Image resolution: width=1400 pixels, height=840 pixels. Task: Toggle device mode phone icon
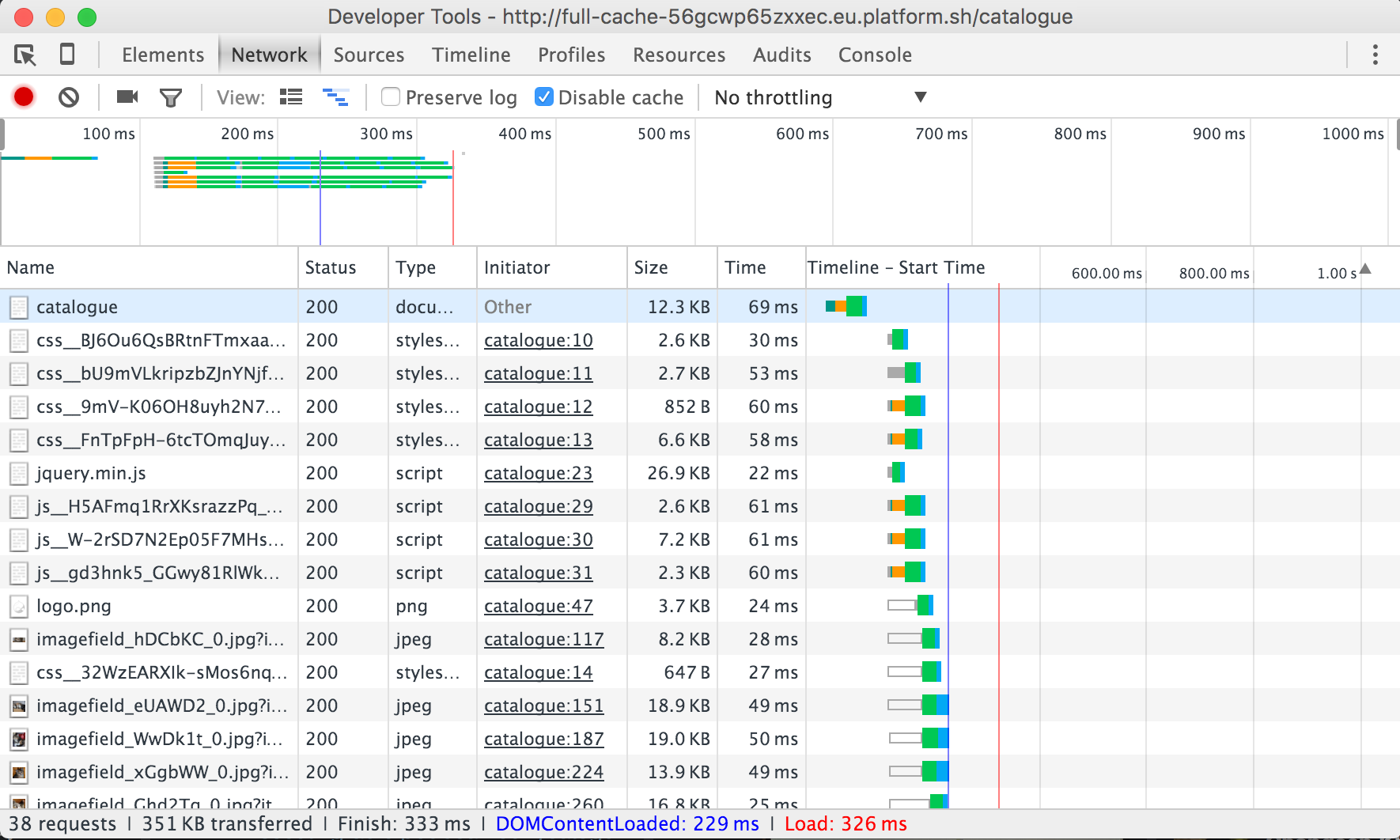[x=67, y=55]
